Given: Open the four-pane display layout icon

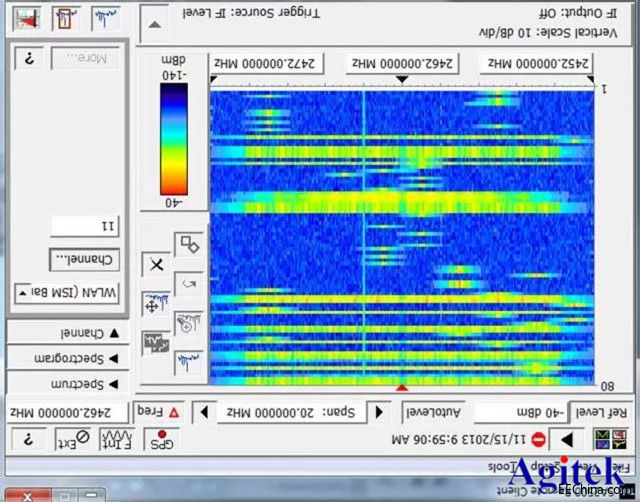Looking at the screenshot, I should (610, 440).
